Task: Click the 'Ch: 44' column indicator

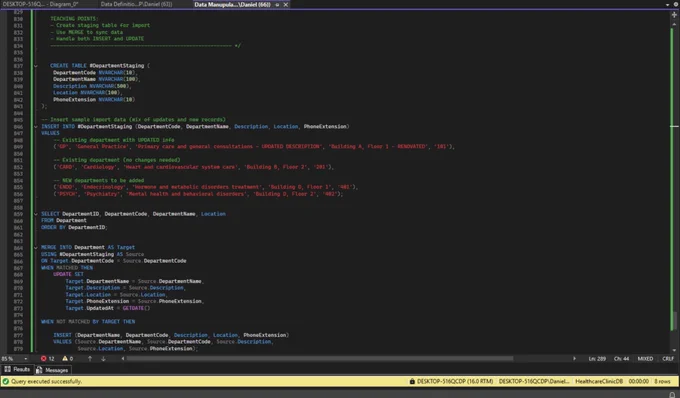Action: pyautogui.click(x=621, y=359)
